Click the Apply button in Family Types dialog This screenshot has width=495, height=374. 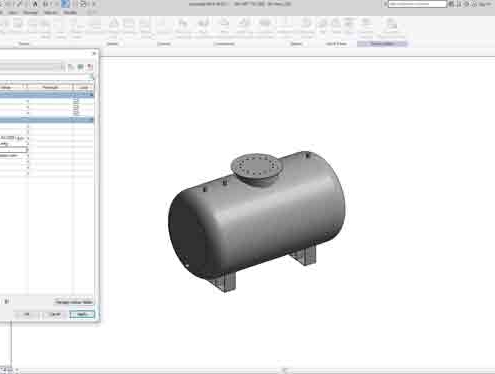pyautogui.click(x=82, y=314)
